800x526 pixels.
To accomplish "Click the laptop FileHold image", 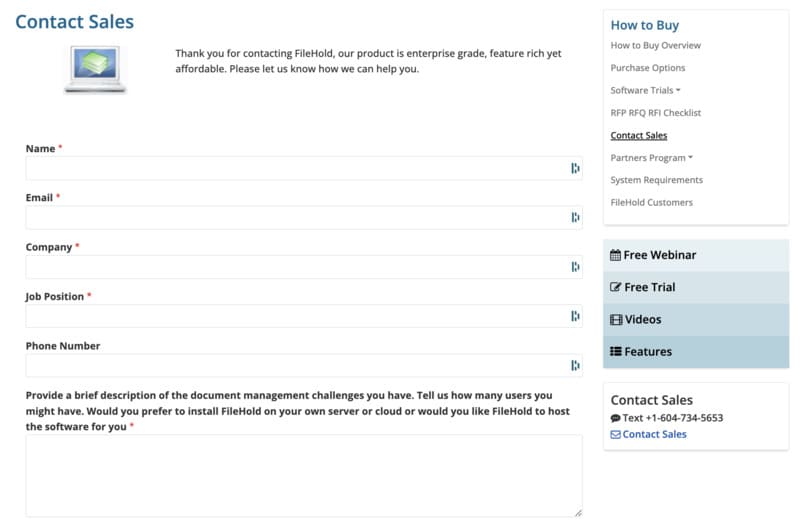I will [95, 69].
